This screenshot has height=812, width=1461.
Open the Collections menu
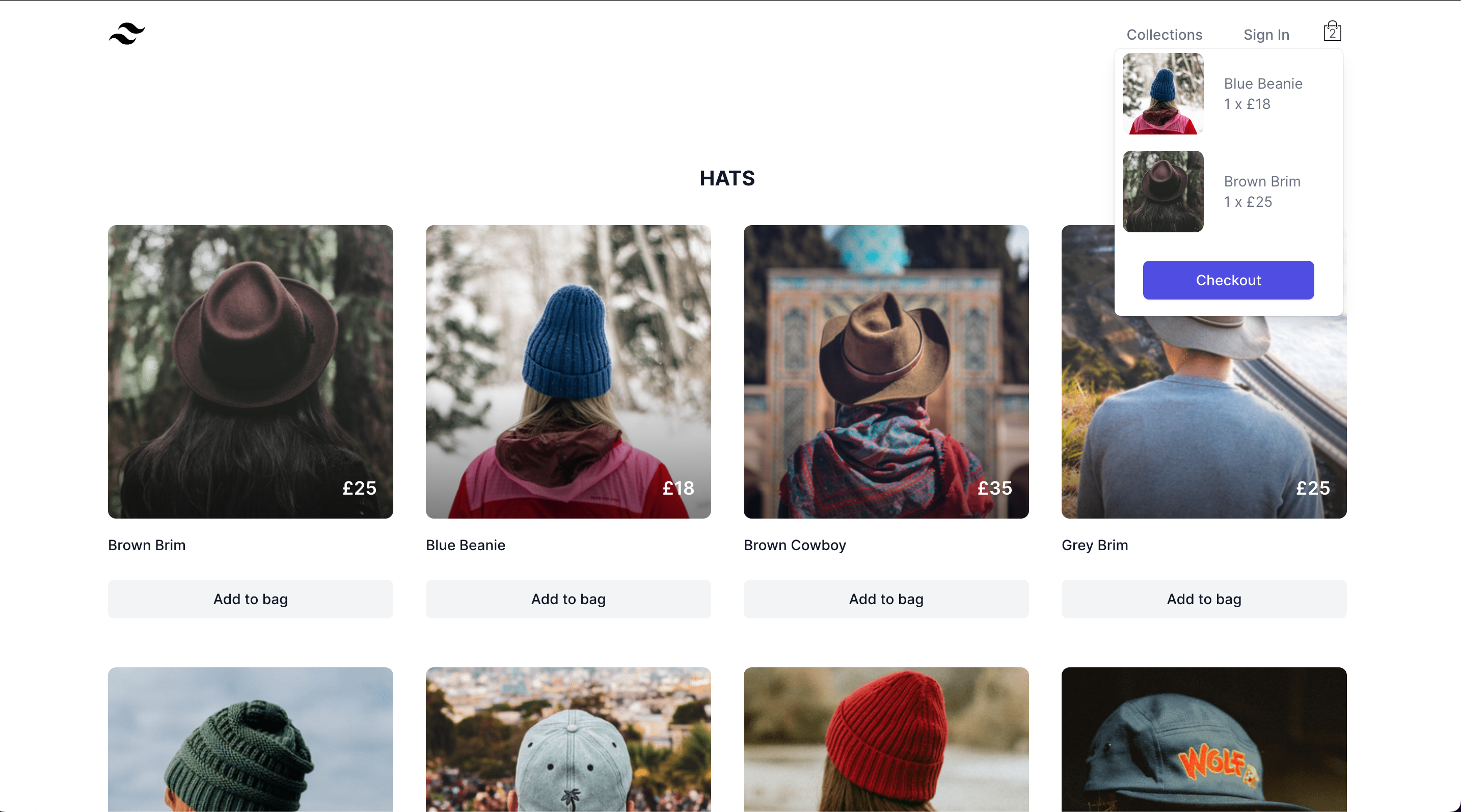pyautogui.click(x=1164, y=35)
